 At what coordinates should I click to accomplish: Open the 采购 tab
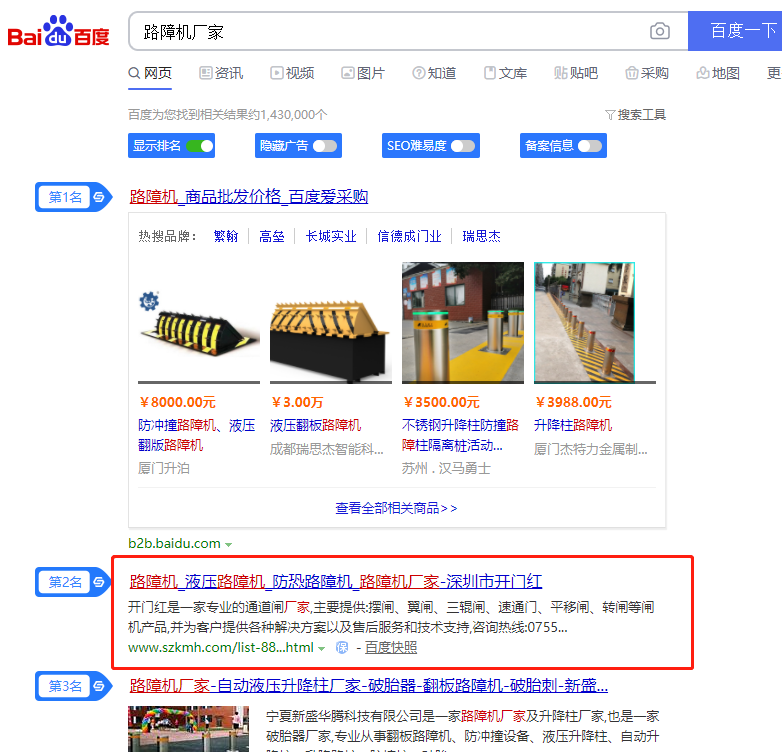pos(646,73)
